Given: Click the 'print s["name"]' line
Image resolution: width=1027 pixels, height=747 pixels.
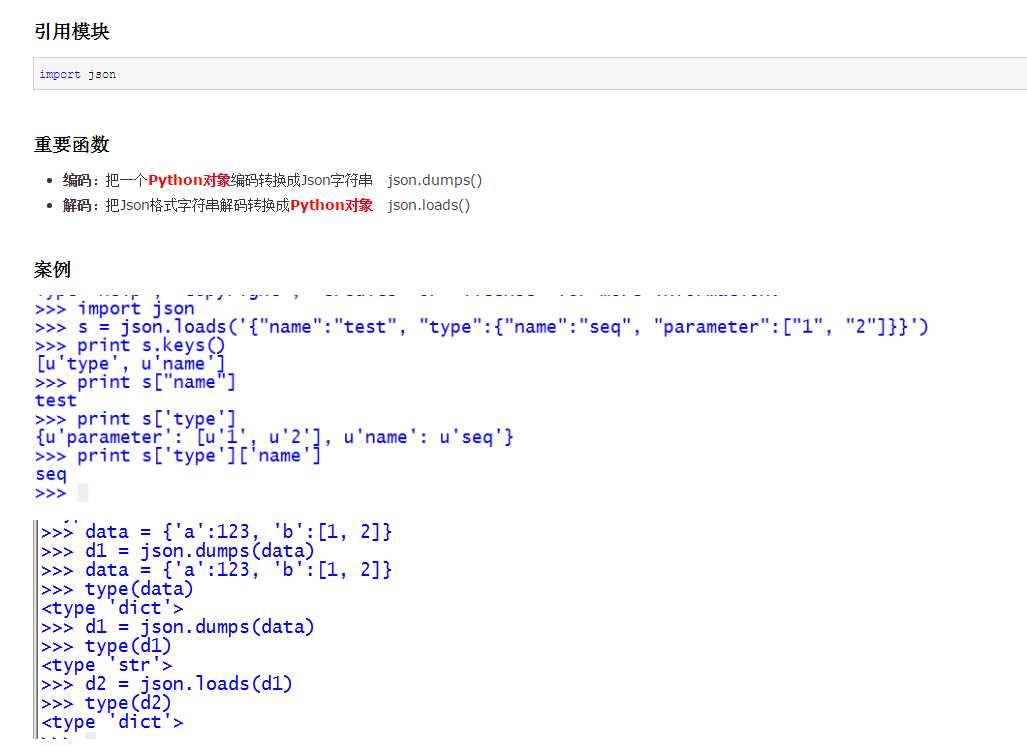Looking at the screenshot, I should pos(136,382).
